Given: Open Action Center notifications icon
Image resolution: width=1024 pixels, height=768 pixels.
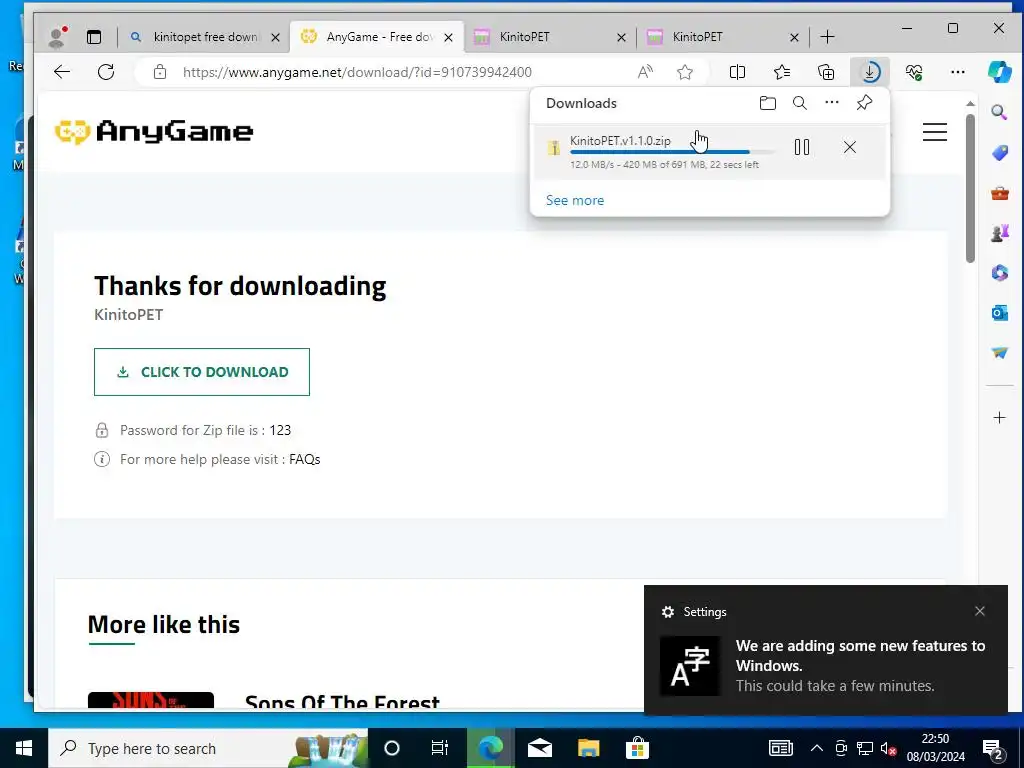Looking at the screenshot, I should [x=993, y=749].
